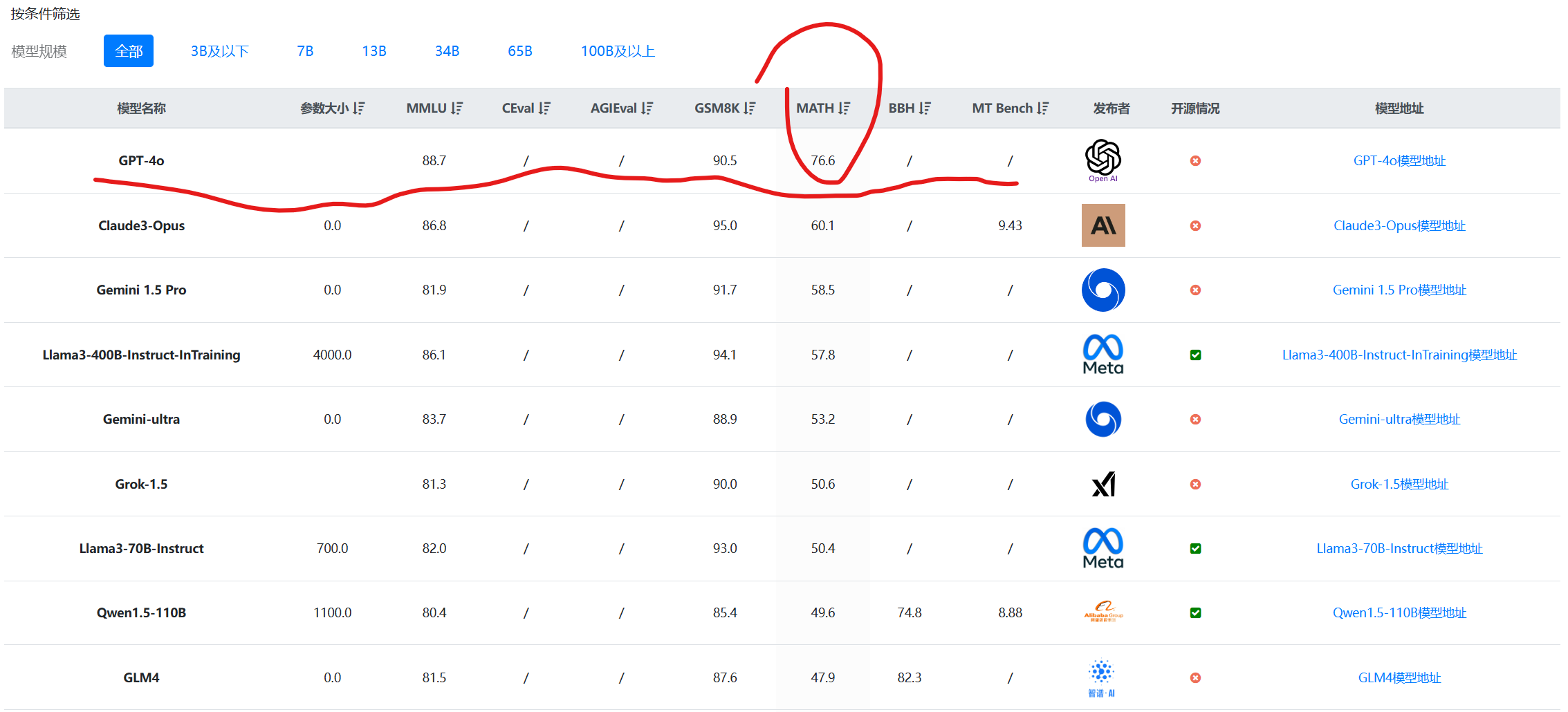
Task: Click closed-source red icon for GLM4
Action: [x=1195, y=677]
